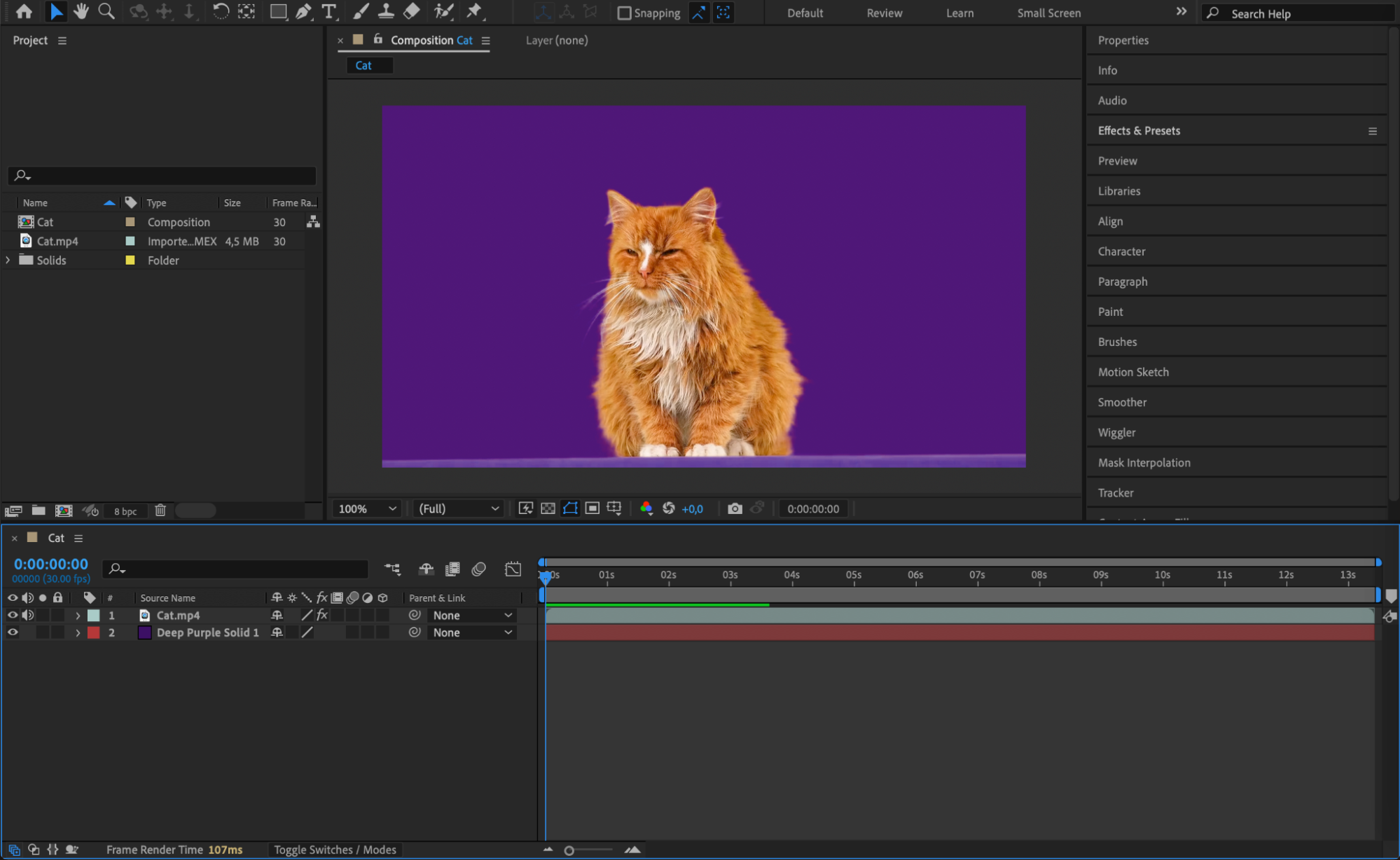Click the Eraser tool
Image resolution: width=1400 pixels, height=860 pixels.
412,11
